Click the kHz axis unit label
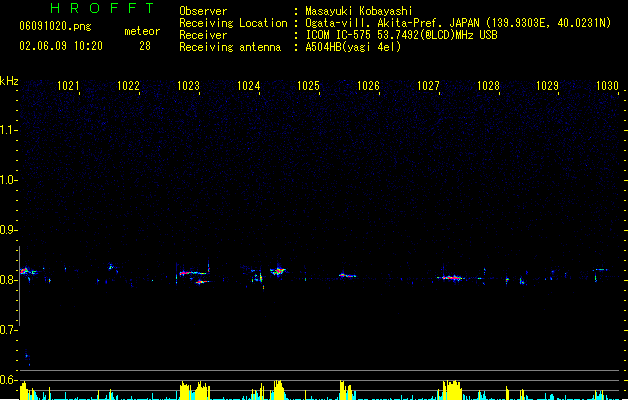 coord(9,81)
